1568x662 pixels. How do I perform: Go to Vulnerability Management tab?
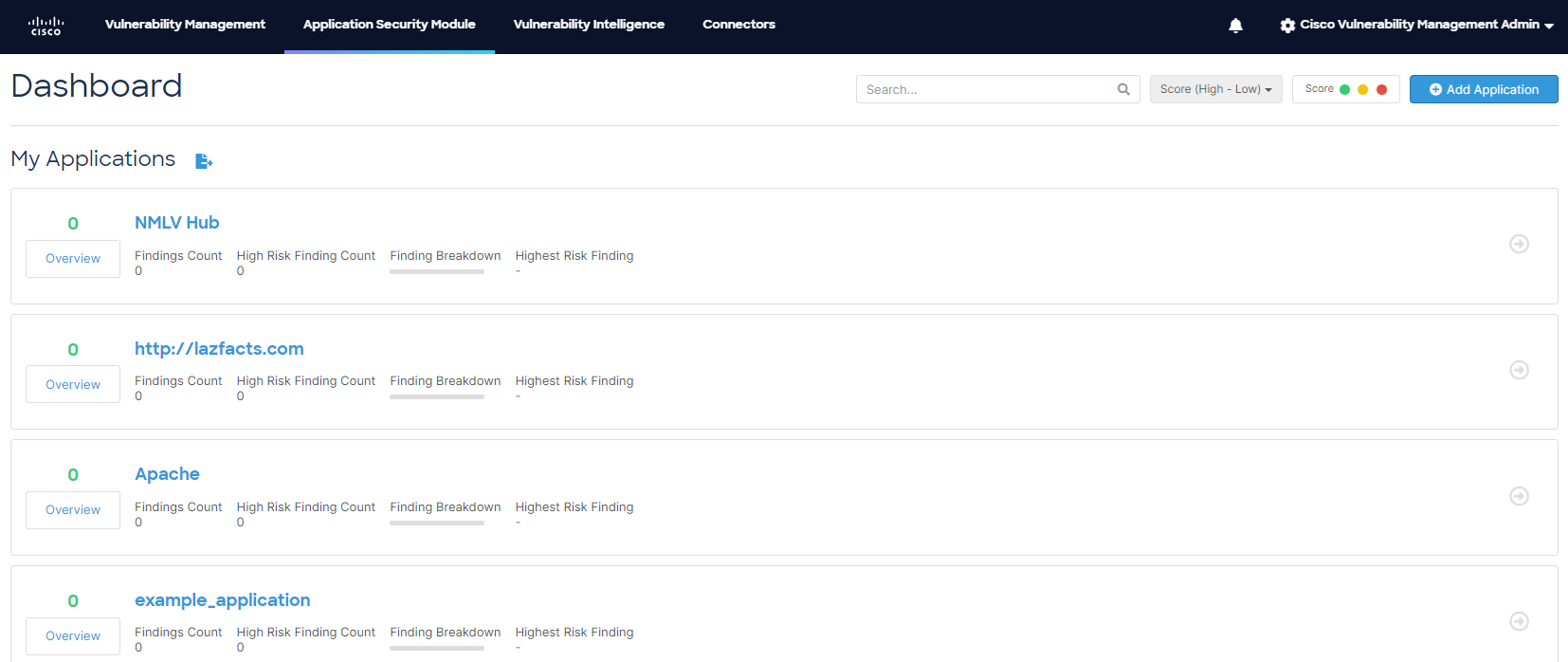tap(185, 25)
